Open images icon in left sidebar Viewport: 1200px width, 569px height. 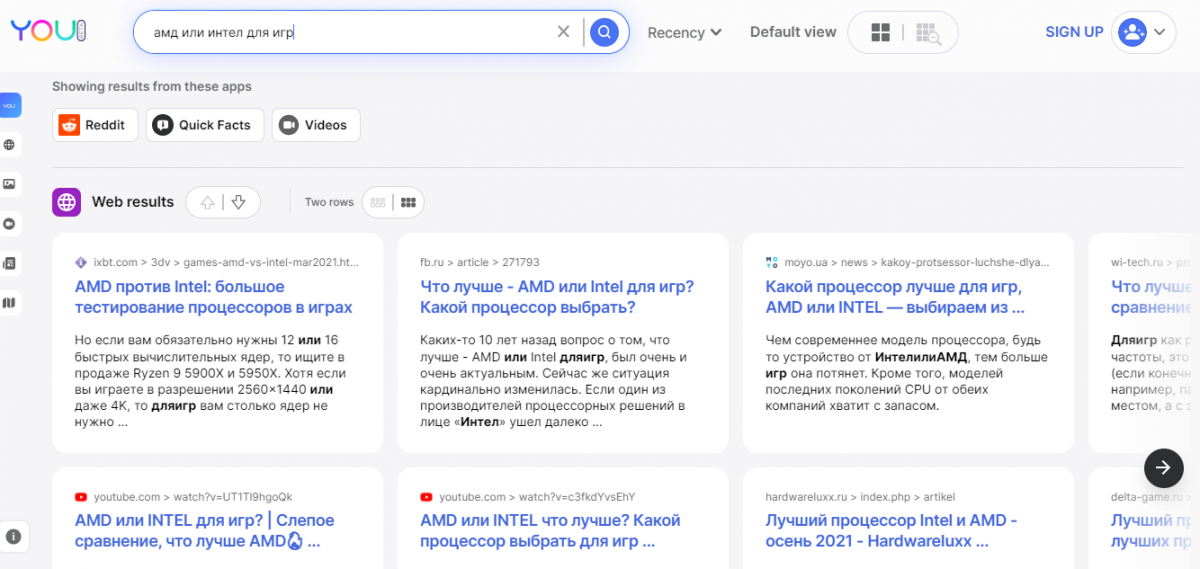[10, 184]
